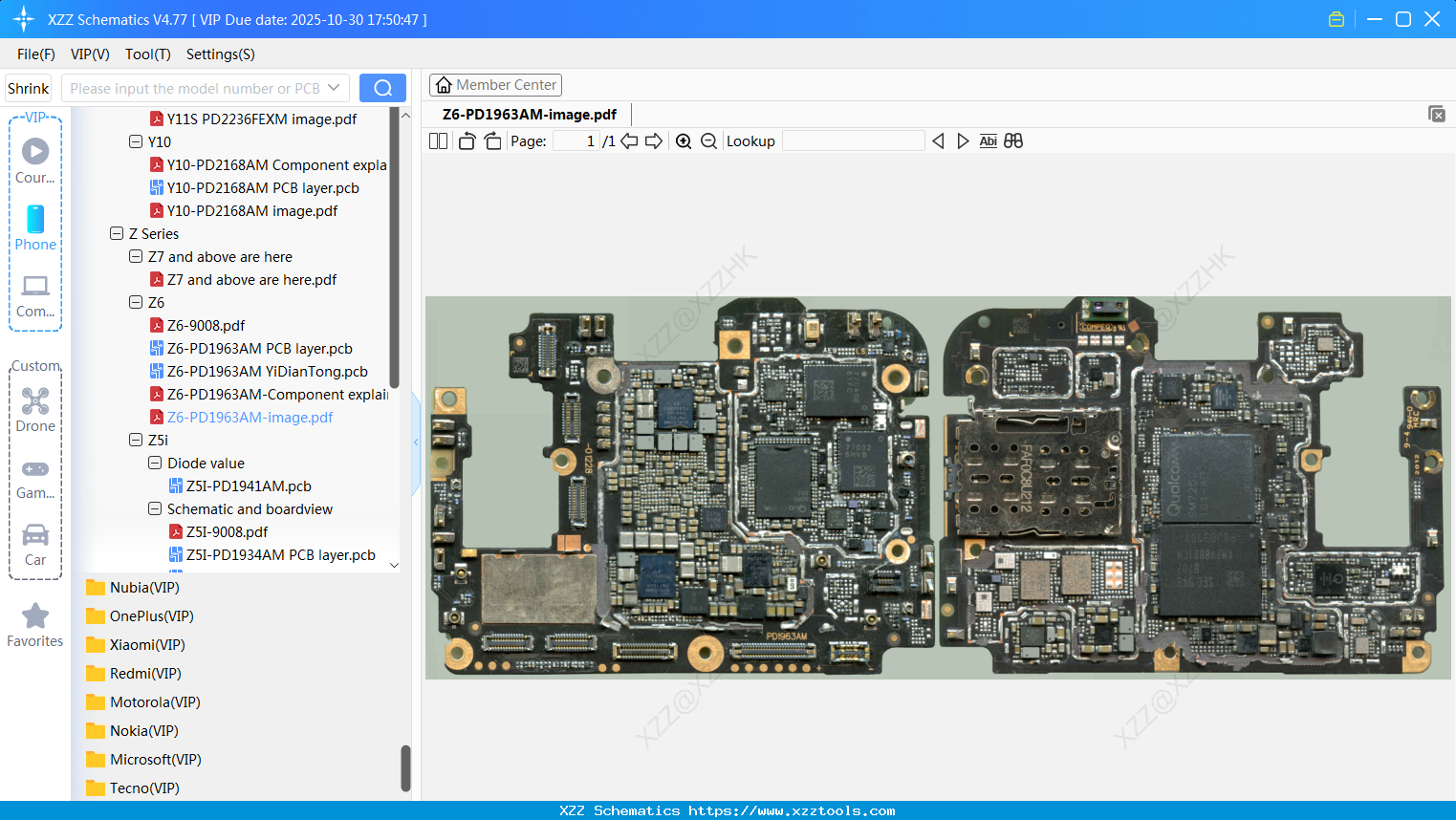Click the binoculars search icon

[1013, 141]
